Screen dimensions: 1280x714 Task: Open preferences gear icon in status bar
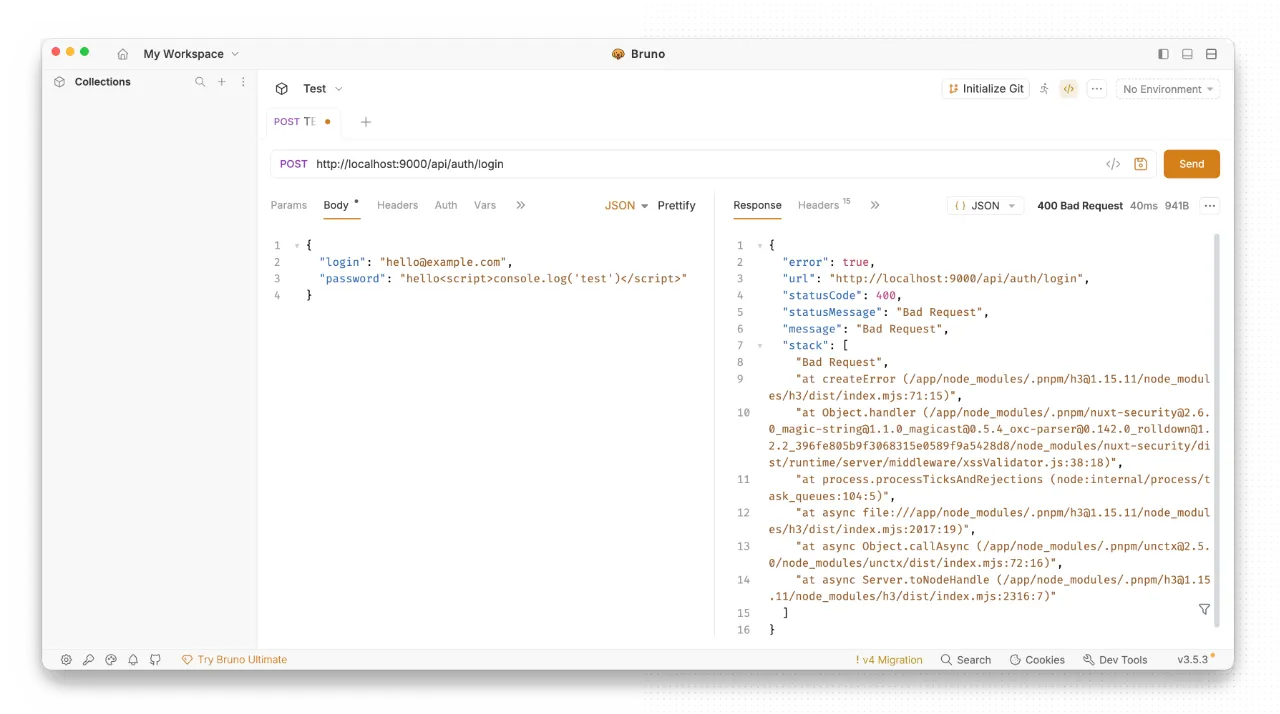[x=66, y=660]
